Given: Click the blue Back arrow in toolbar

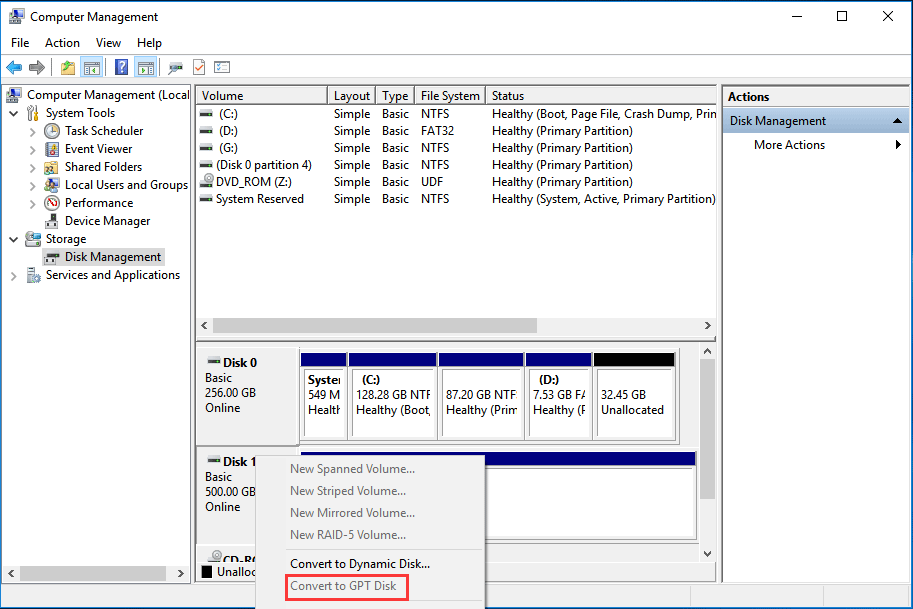Looking at the screenshot, I should [14, 68].
